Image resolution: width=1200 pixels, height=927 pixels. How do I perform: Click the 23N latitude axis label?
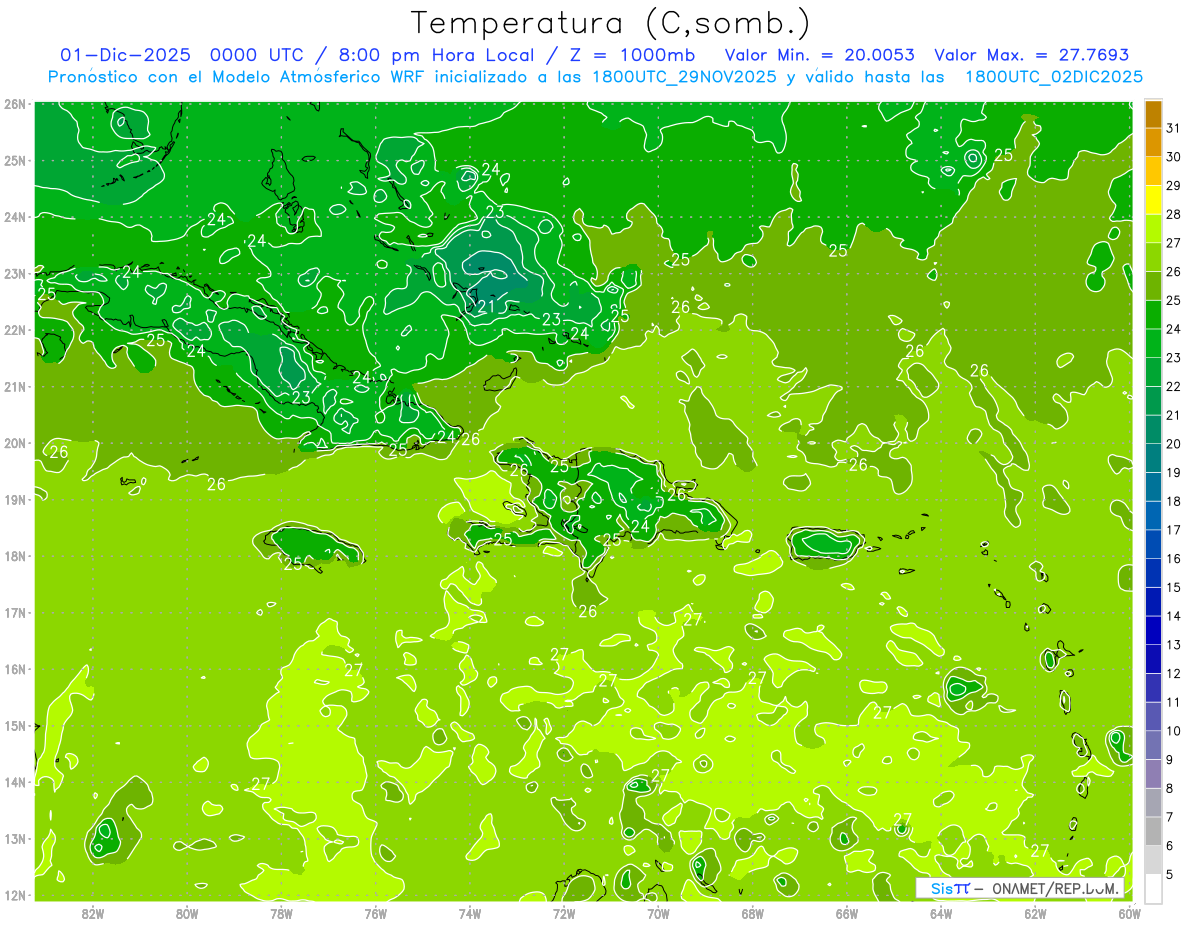(x=14, y=273)
